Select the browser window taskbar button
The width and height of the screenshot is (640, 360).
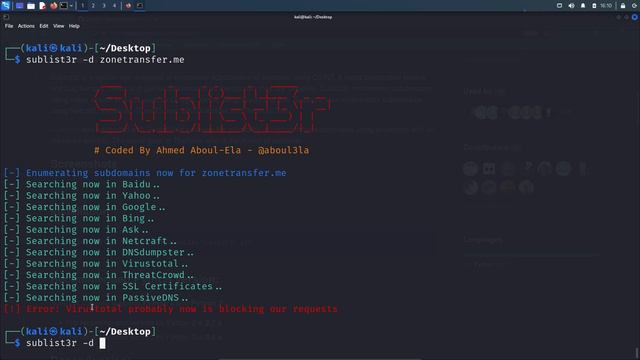click(128, 6)
